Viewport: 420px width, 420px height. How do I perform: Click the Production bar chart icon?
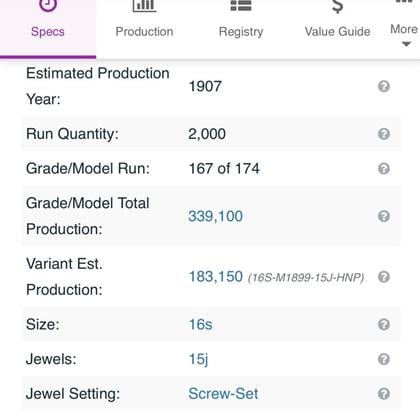pos(144,5)
